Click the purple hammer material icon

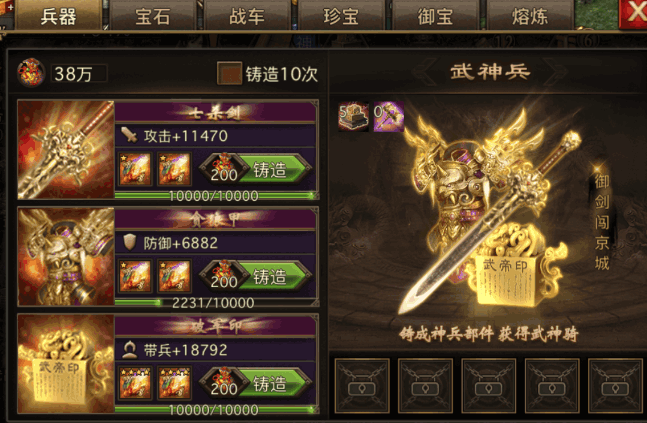[x=389, y=117]
